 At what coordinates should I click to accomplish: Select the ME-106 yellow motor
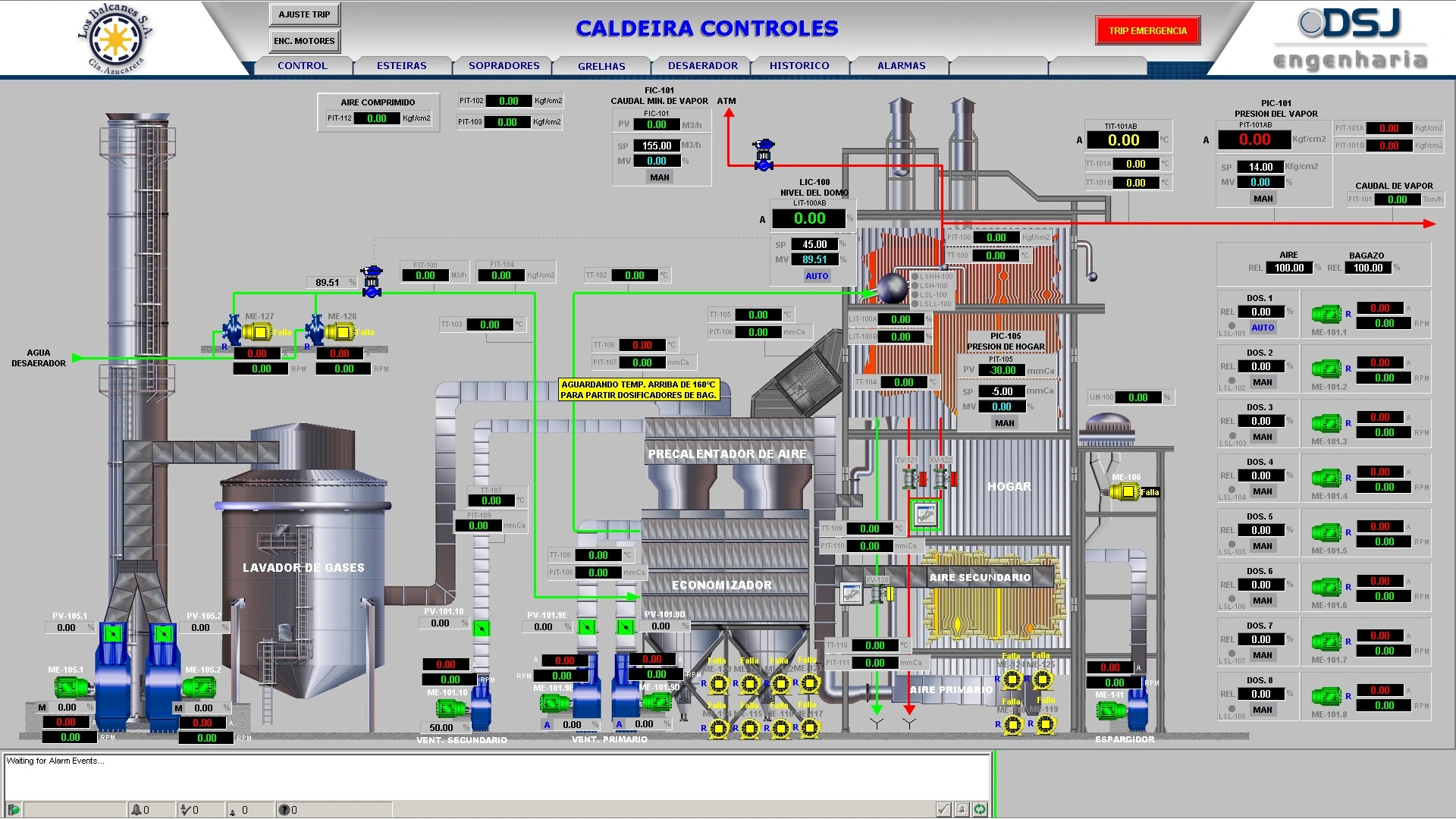(x=1125, y=492)
